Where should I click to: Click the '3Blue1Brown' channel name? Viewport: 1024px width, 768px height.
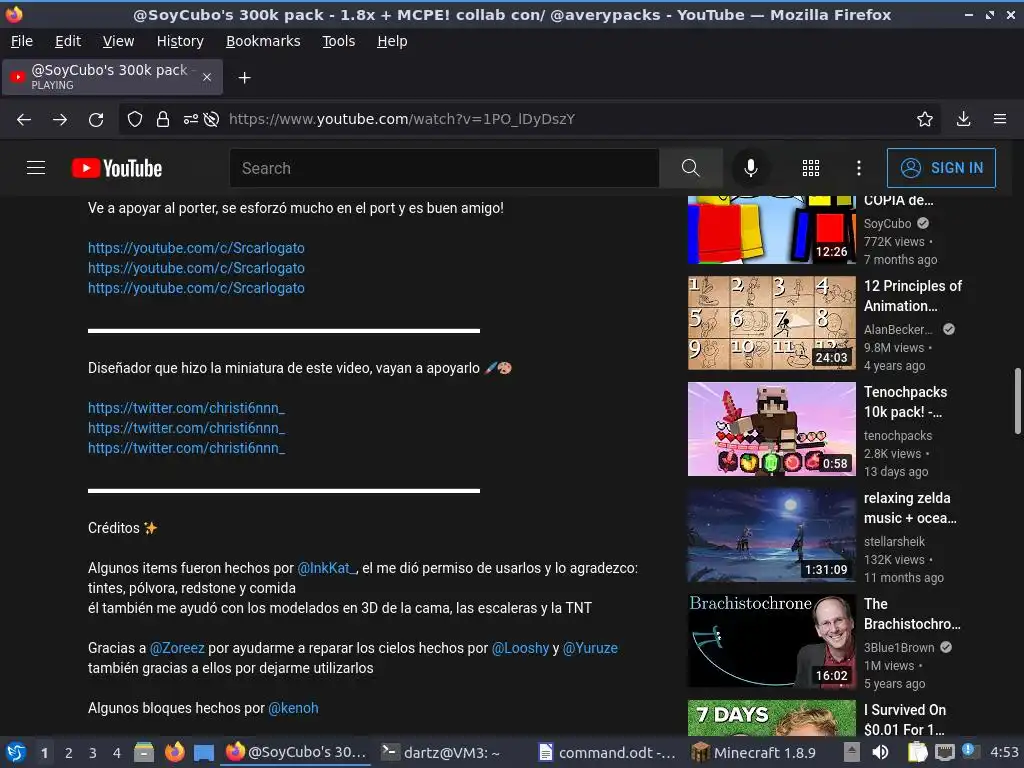(899, 648)
